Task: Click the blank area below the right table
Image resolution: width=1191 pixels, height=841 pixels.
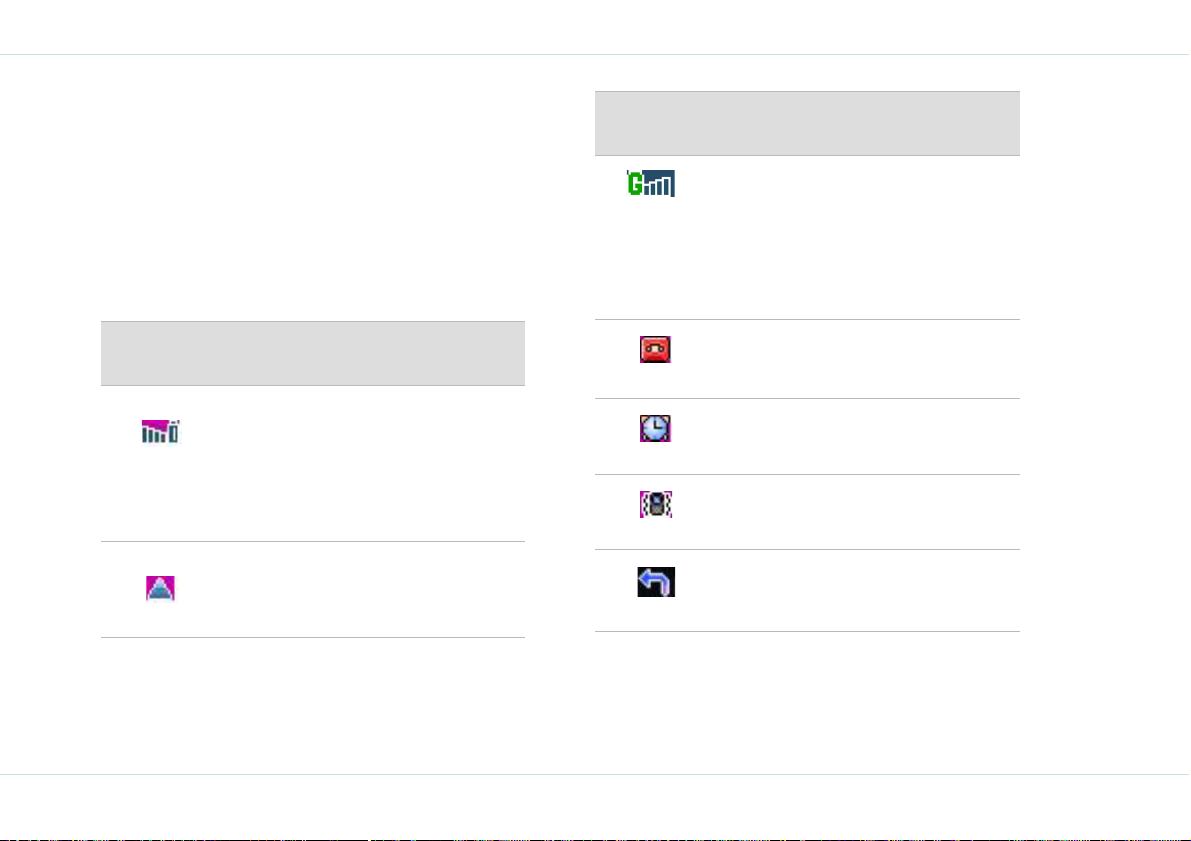Action: tap(807, 700)
